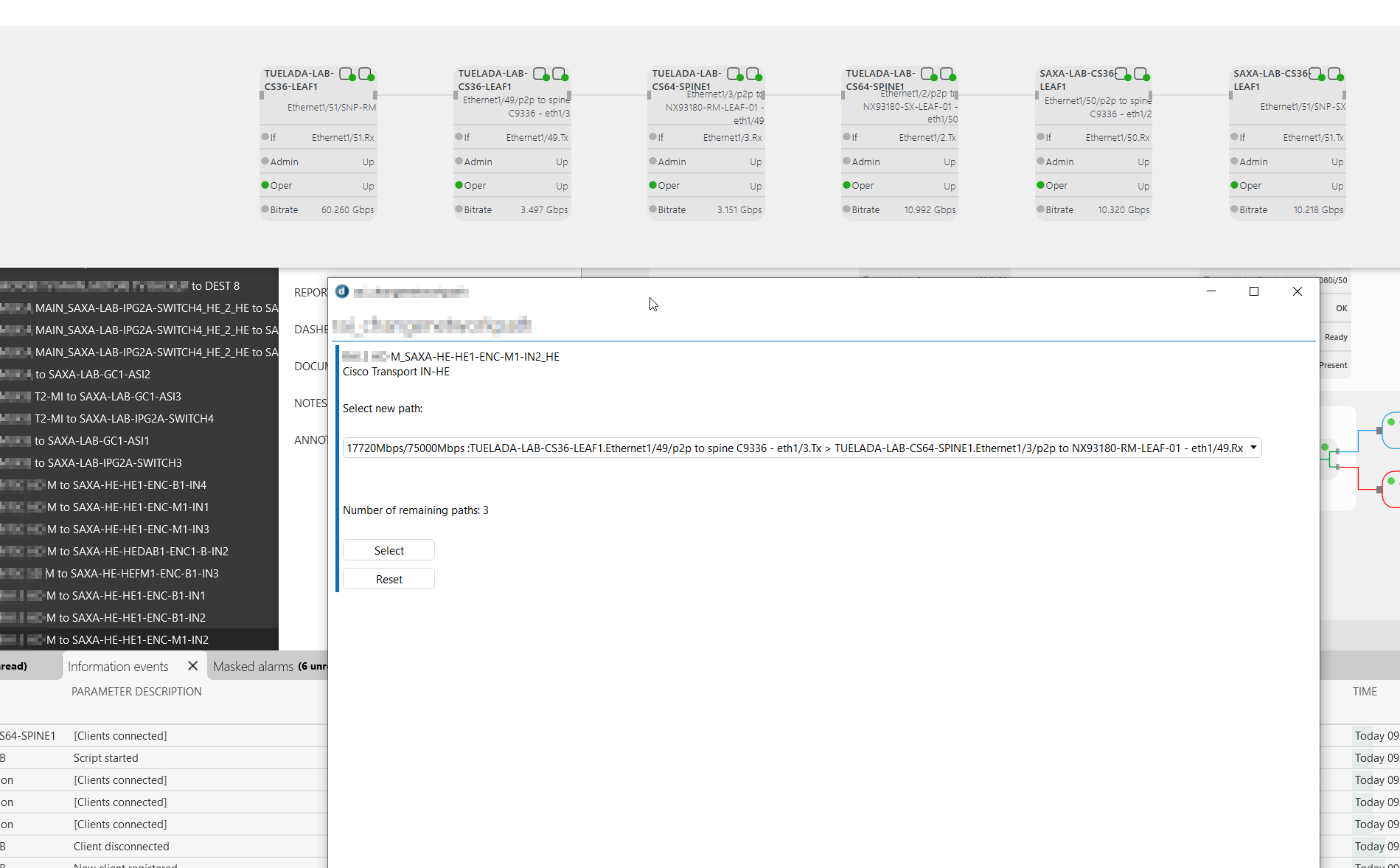1400x868 pixels.
Task: Click 'Cisco Transport IN-HE' label
Action: point(396,371)
